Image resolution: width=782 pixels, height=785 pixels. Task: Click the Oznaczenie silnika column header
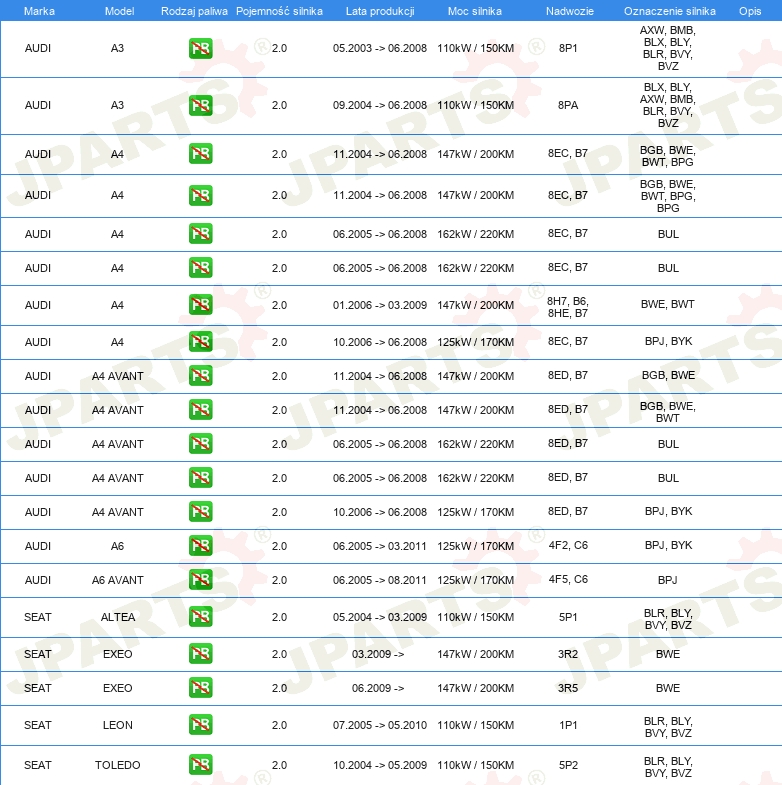668,10
